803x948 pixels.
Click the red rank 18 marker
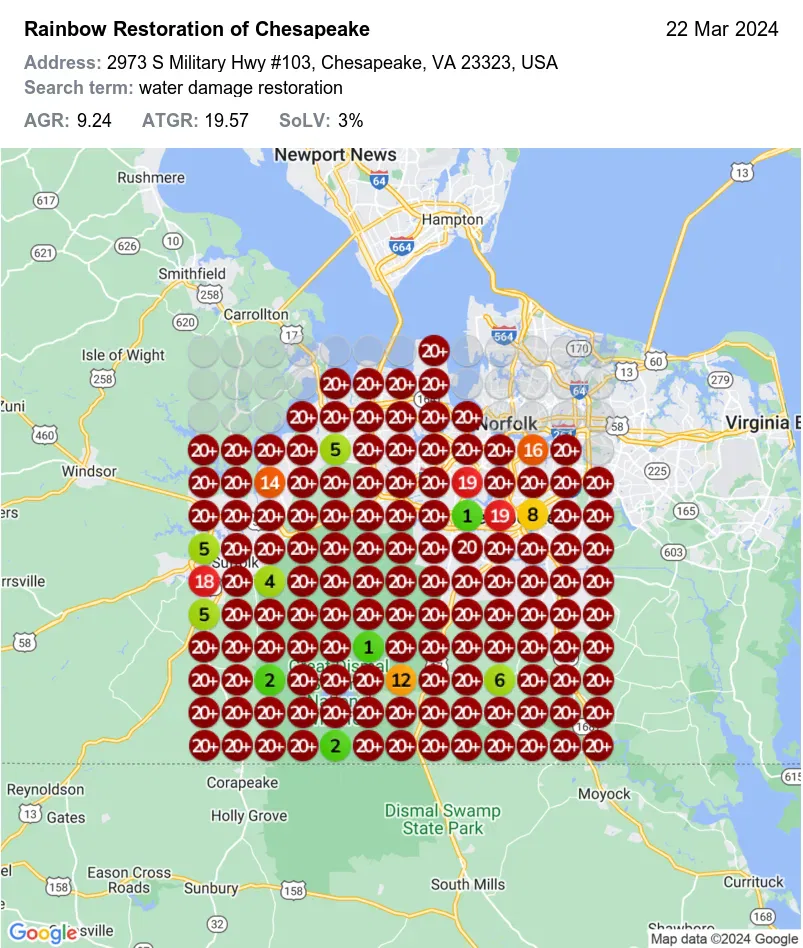[x=204, y=582]
